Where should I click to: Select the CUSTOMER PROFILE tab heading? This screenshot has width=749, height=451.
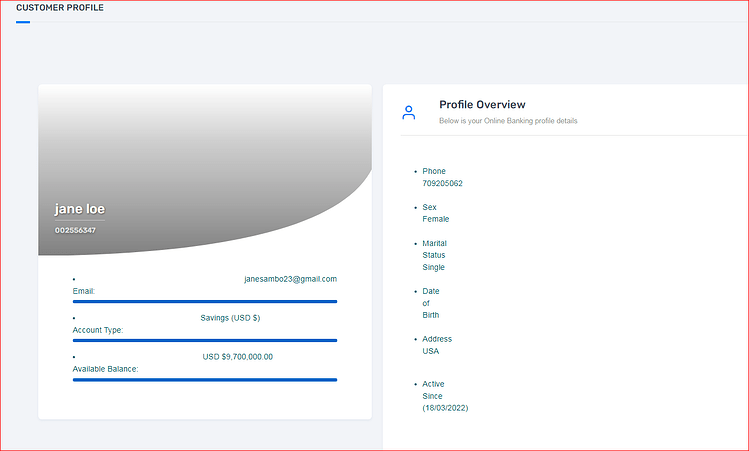[60, 8]
